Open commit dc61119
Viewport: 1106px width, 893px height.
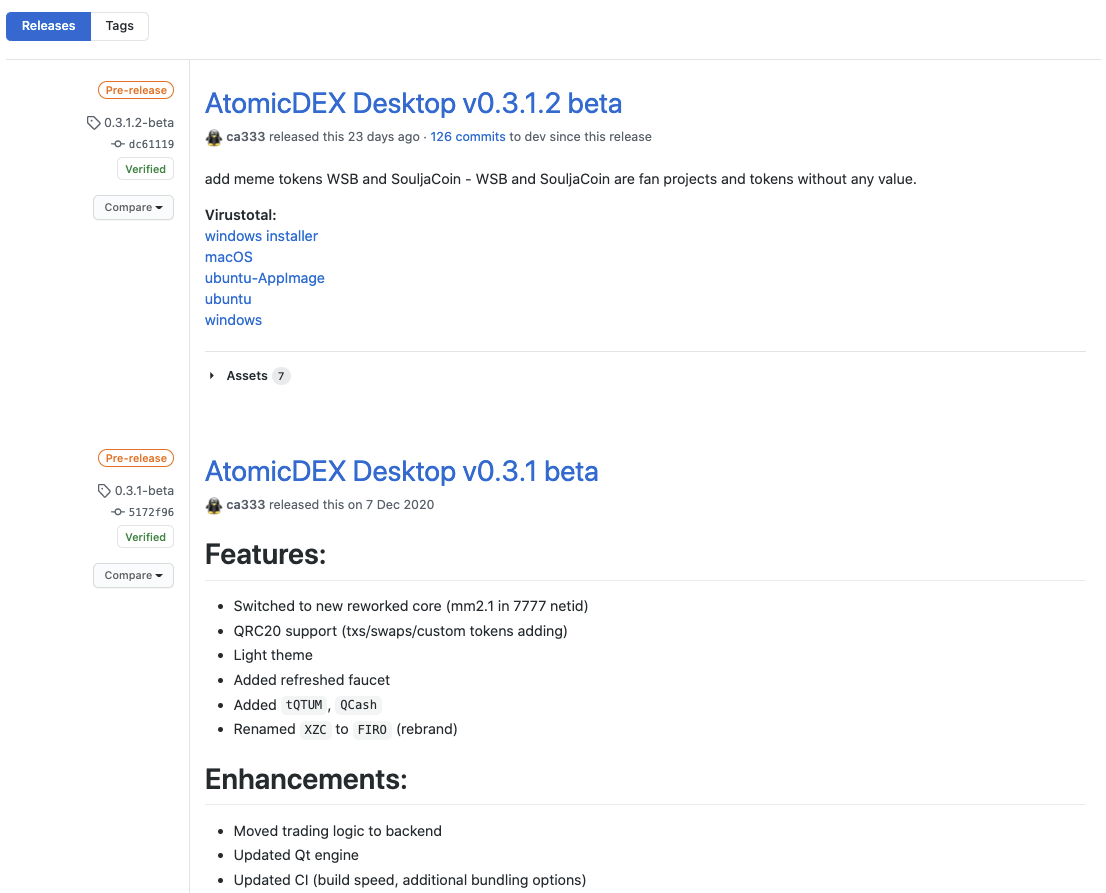151,144
